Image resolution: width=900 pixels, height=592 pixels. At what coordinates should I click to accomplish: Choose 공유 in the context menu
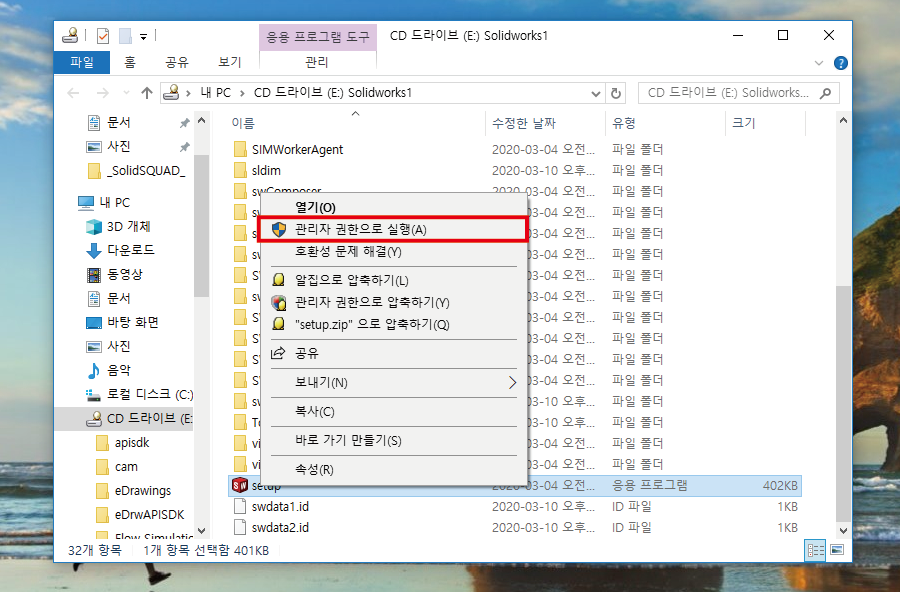[x=307, y=353]
